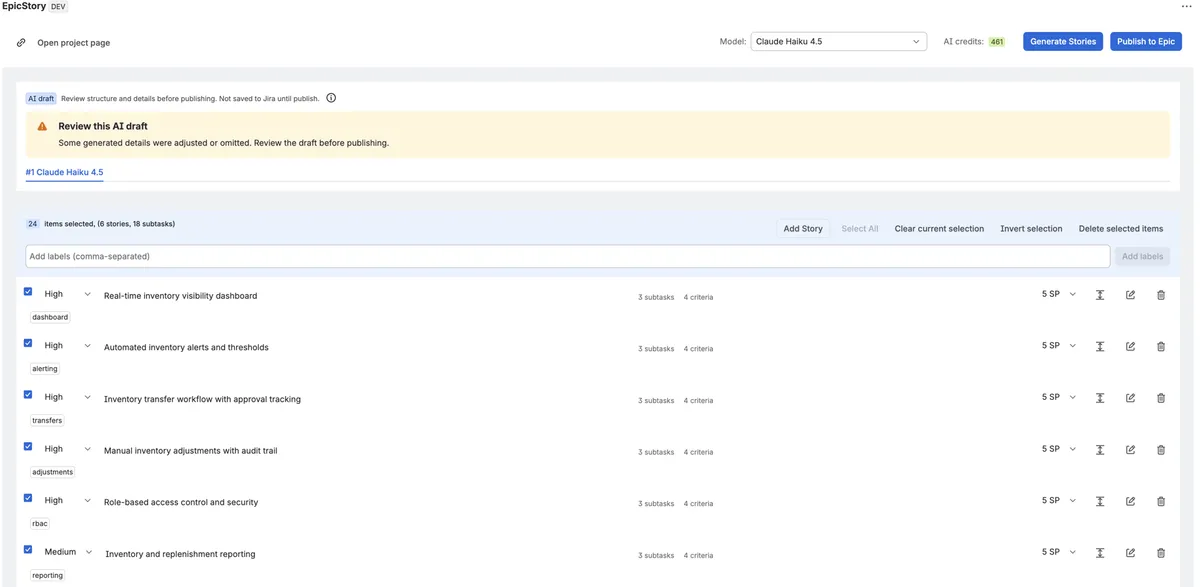Click Publish to Epic button
Viewport: 1200px width, 587px height.
tap(1146, 42)
